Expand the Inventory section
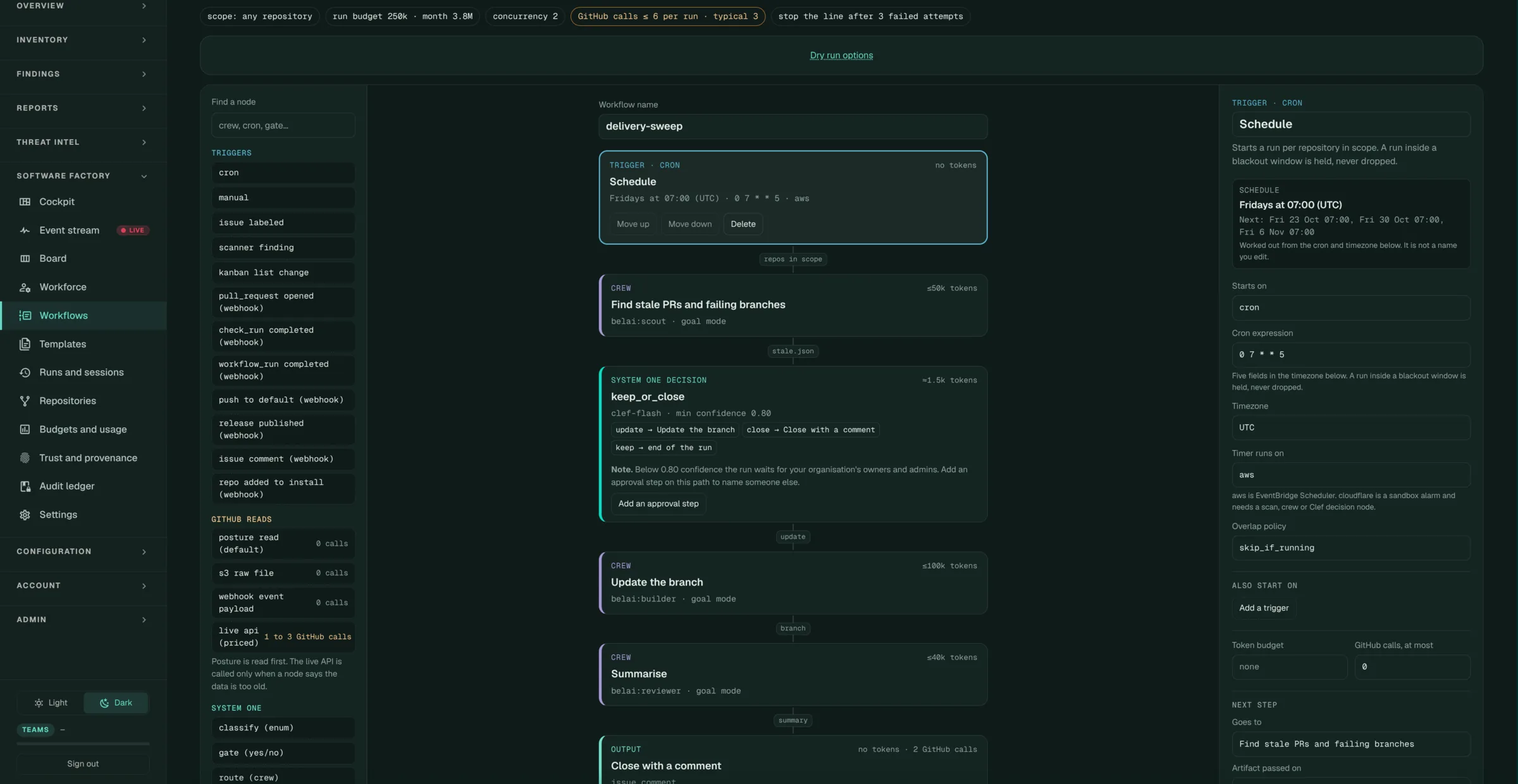 (x=83, y=40)
